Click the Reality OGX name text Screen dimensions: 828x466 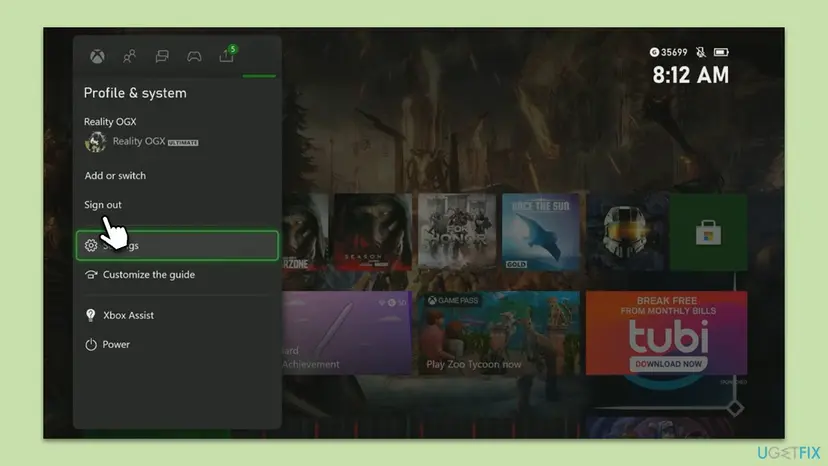[110, 122]
